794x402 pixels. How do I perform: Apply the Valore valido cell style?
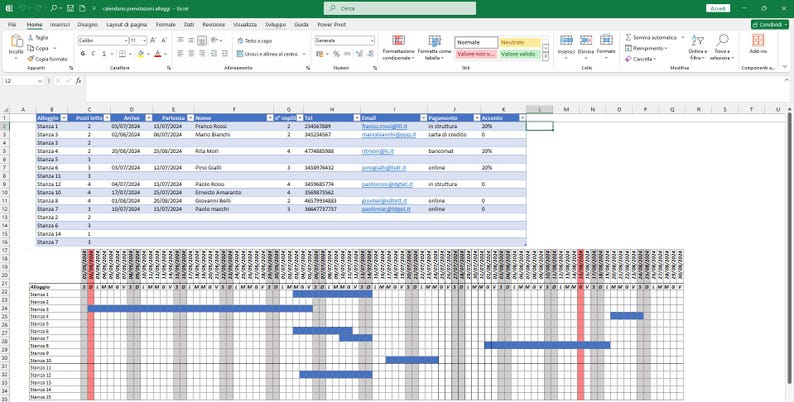point(520,54)
